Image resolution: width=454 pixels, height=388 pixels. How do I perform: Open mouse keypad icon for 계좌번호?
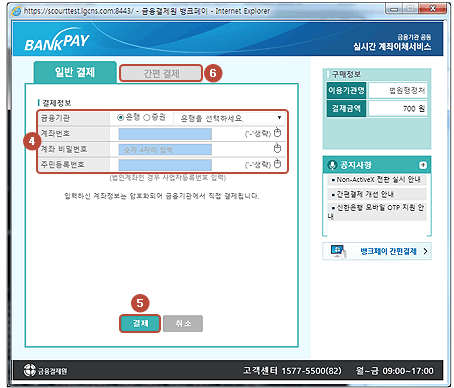277,133
